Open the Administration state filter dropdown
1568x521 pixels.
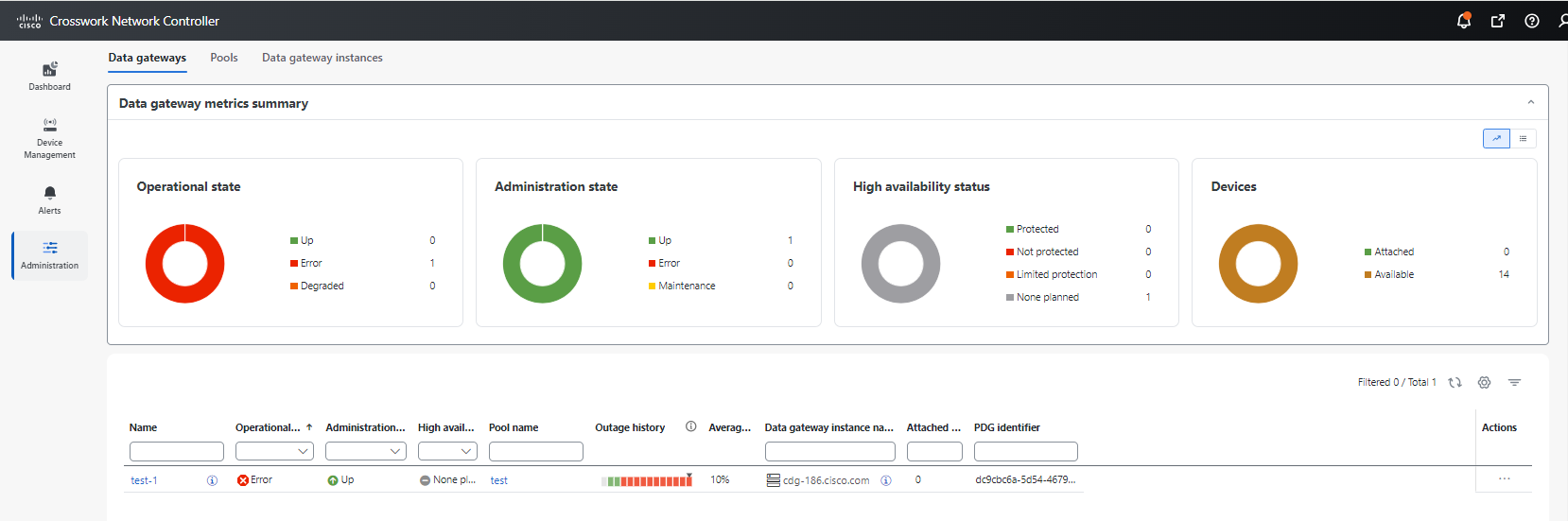pyautogui.click(x=366, y=451)
